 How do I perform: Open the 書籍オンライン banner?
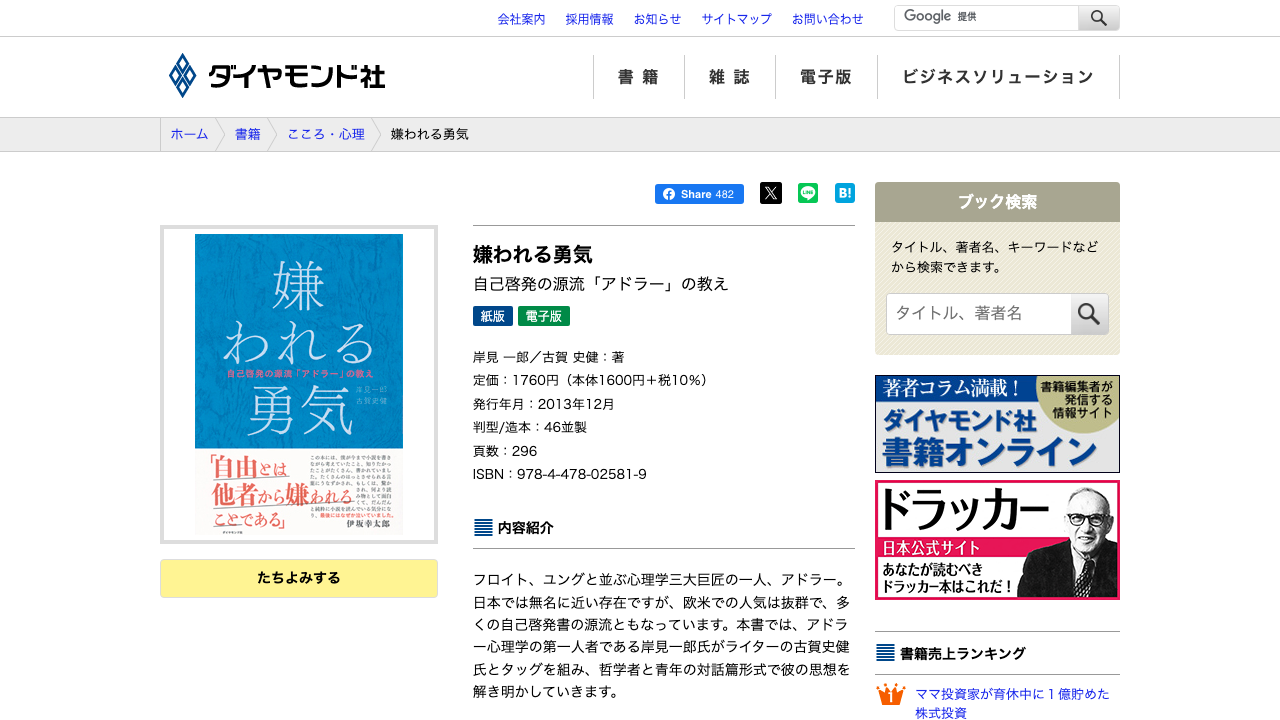click(997, 424)
